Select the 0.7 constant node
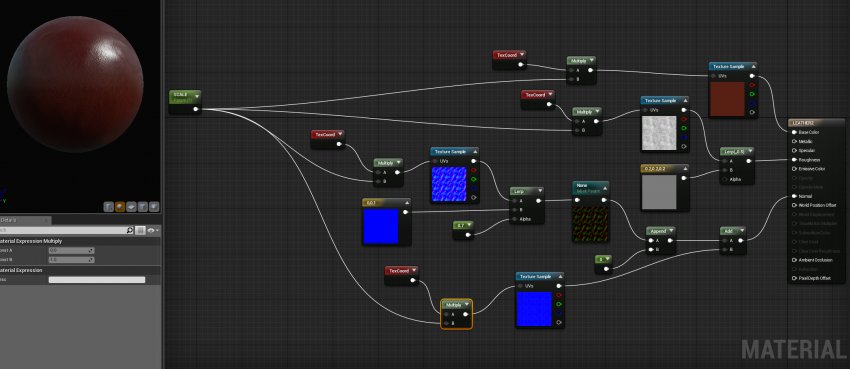 coord(463,230)
